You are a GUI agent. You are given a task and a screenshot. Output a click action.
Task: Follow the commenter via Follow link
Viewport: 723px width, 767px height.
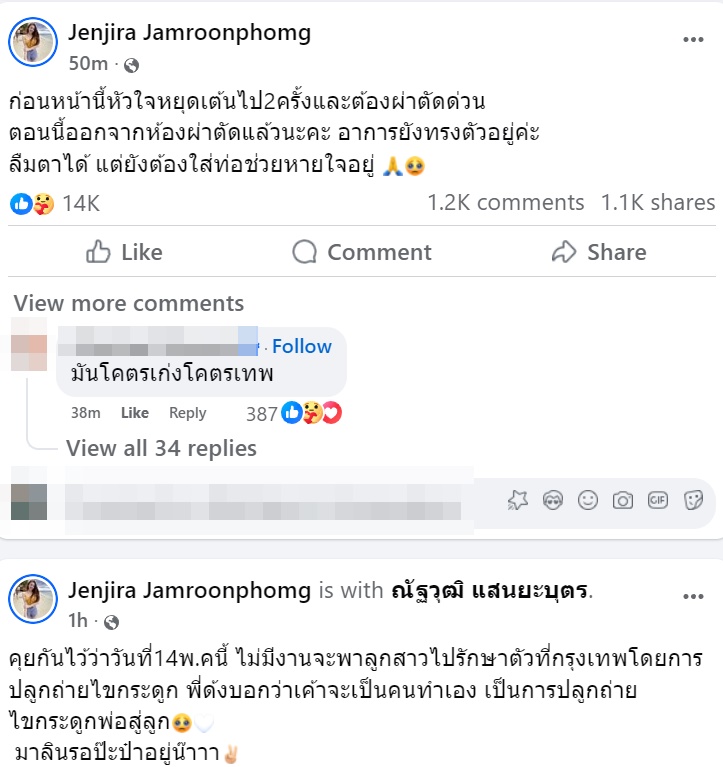click(301, 346)
